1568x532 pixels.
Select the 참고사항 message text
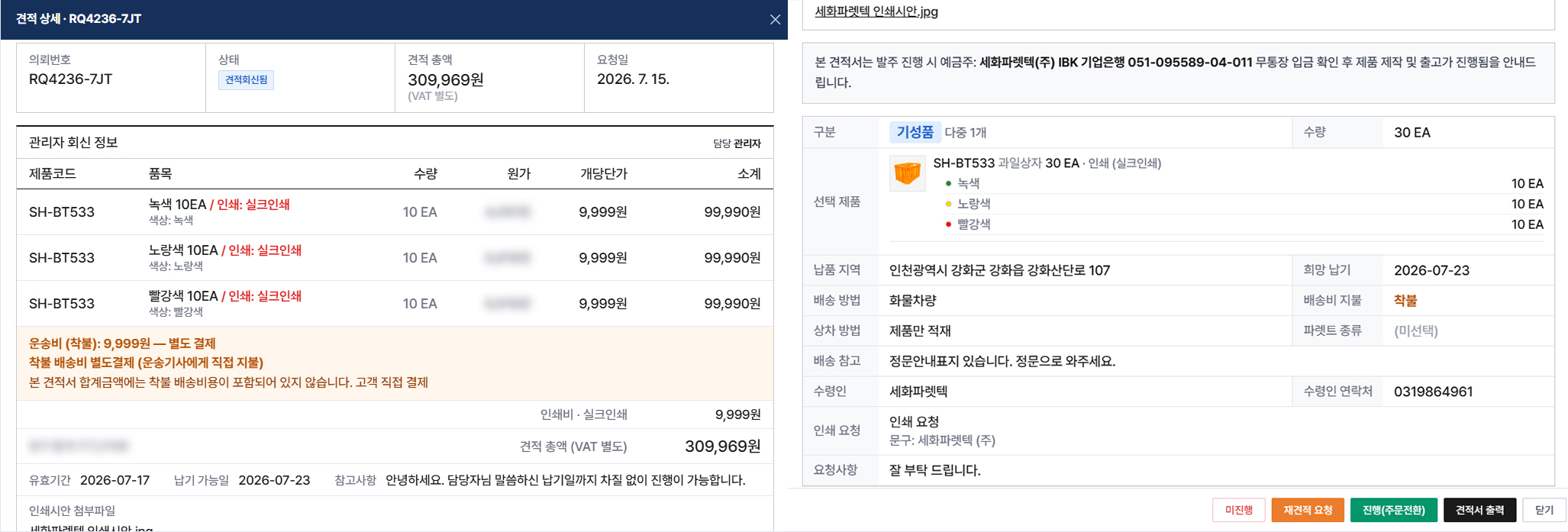pos(566,480)
